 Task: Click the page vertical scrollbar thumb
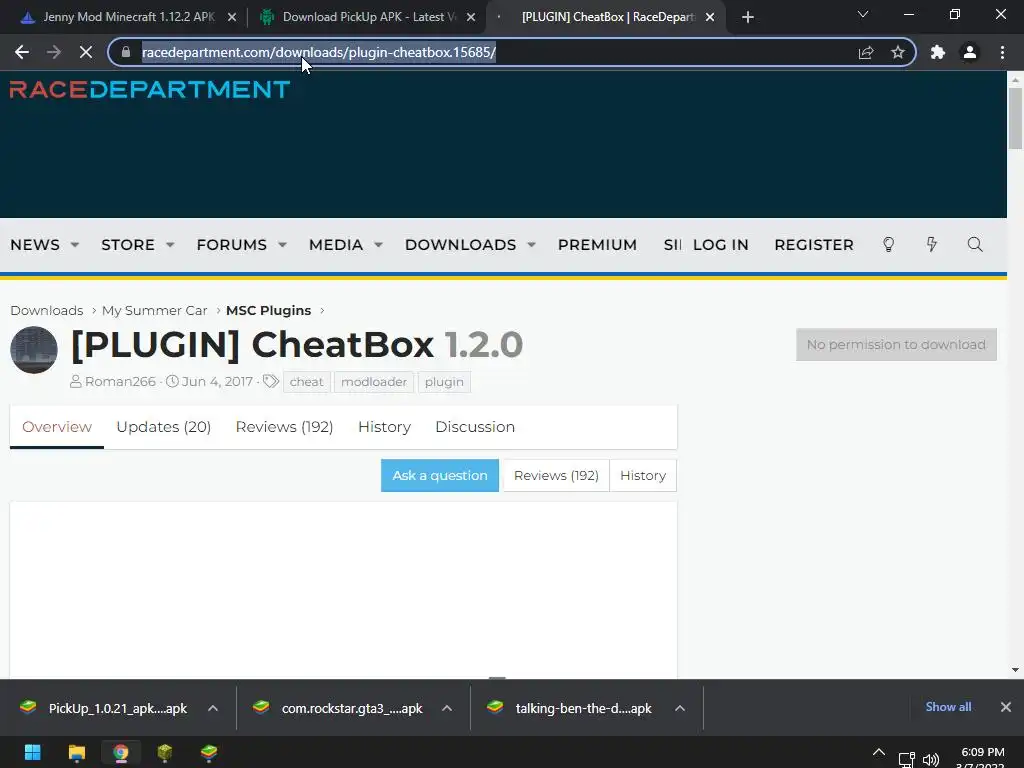click(1015, 118)
